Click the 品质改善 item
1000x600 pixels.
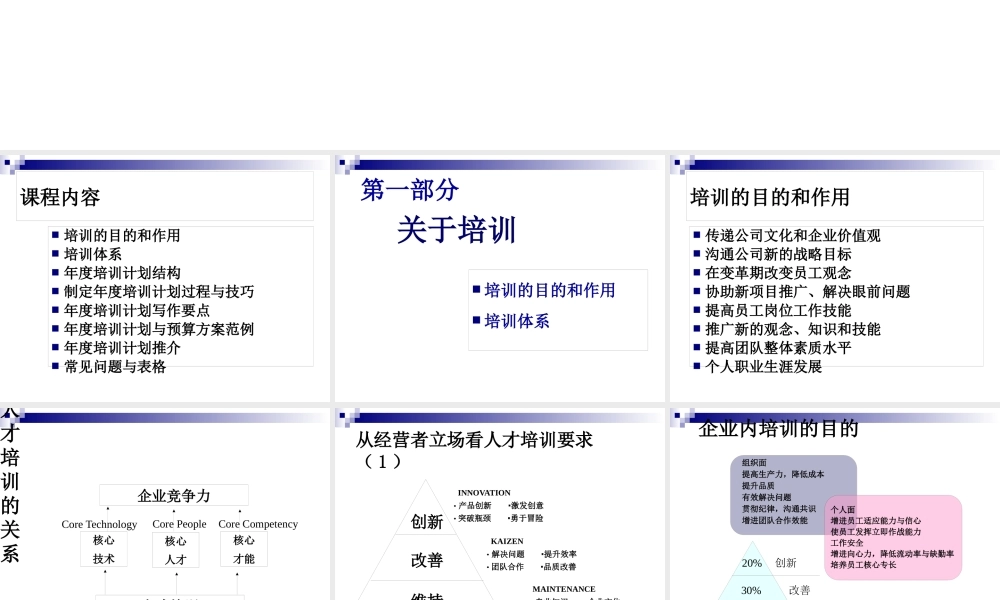[559, 566]
